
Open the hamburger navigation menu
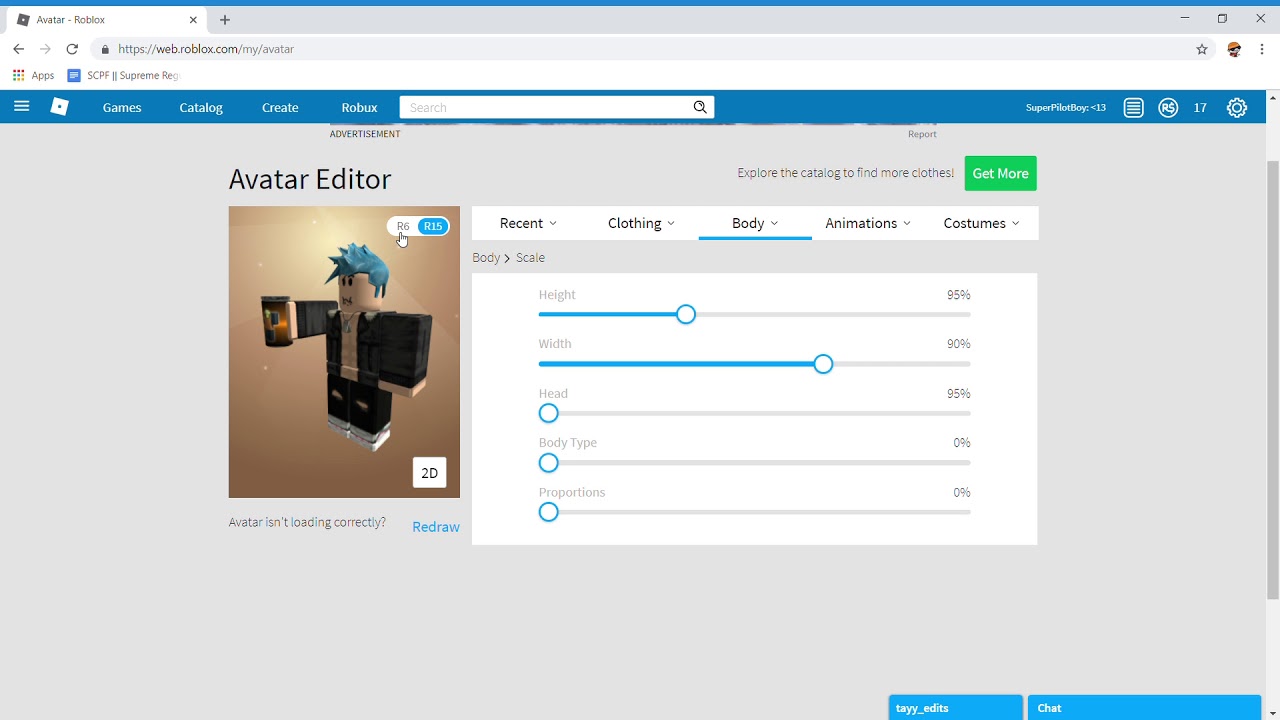(22, 107)
